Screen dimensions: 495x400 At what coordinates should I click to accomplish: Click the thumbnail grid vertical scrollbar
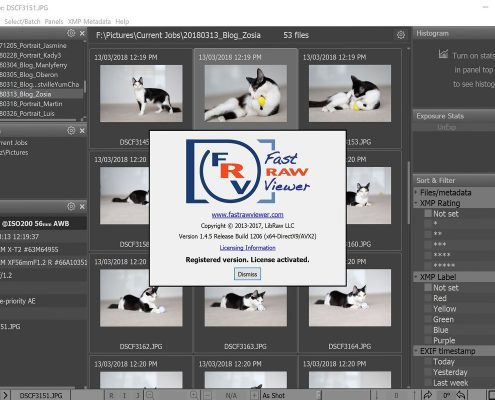408,193
